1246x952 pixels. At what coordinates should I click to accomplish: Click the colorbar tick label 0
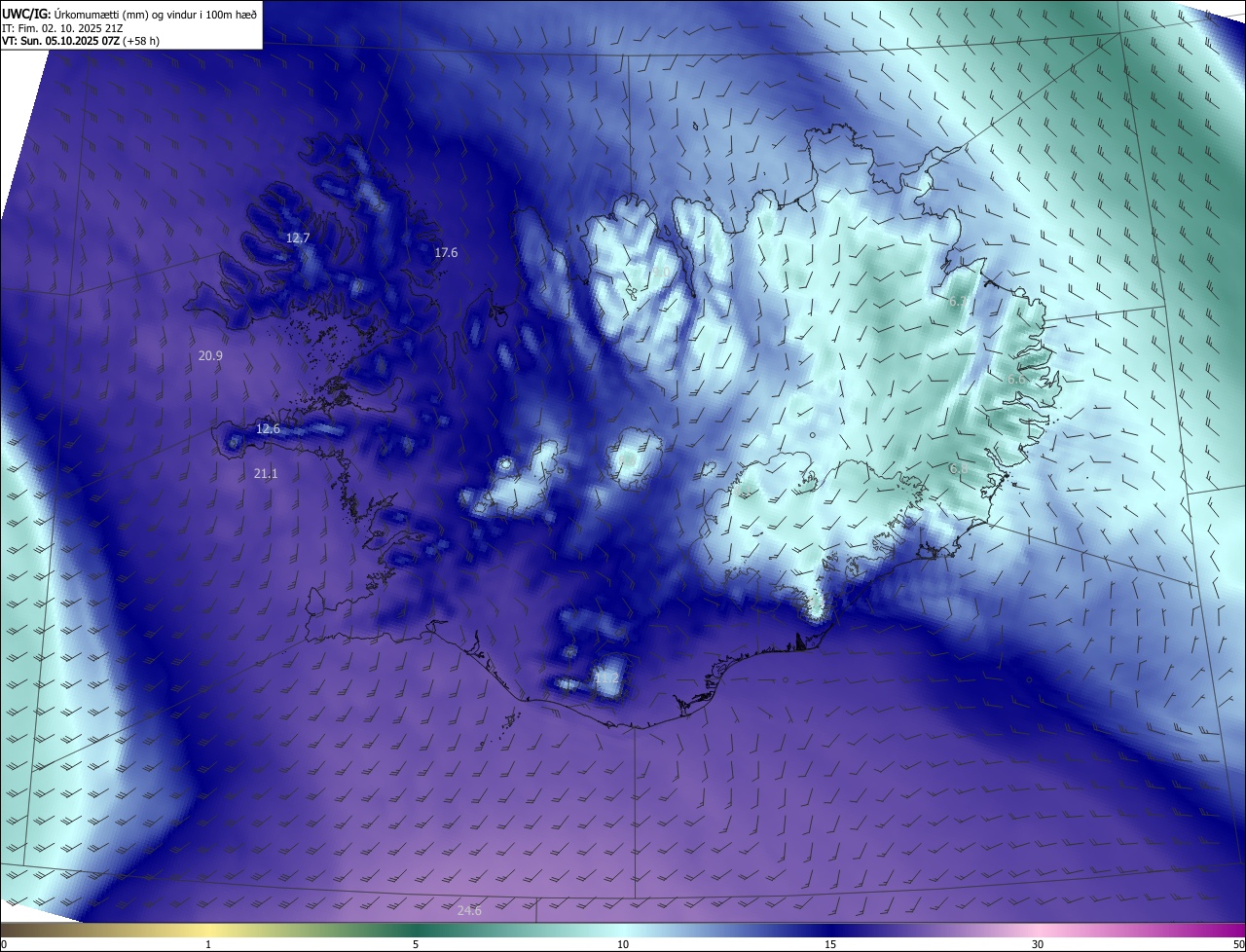(x=4, y=944)
